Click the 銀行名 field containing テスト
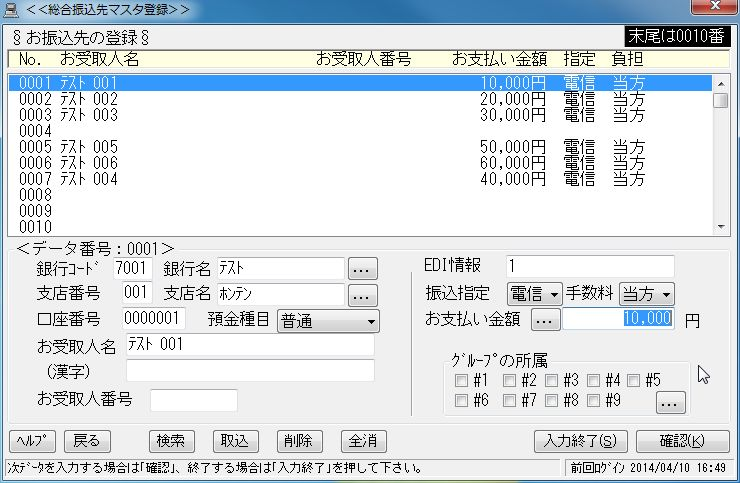This screenshot has width=740, height=483. [281, 268]
